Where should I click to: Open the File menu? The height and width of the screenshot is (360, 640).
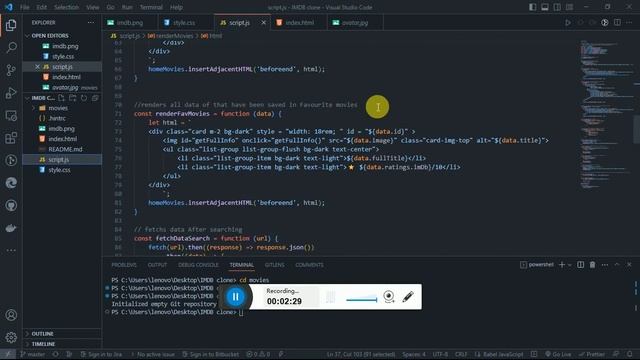click(x=24, y=7)
